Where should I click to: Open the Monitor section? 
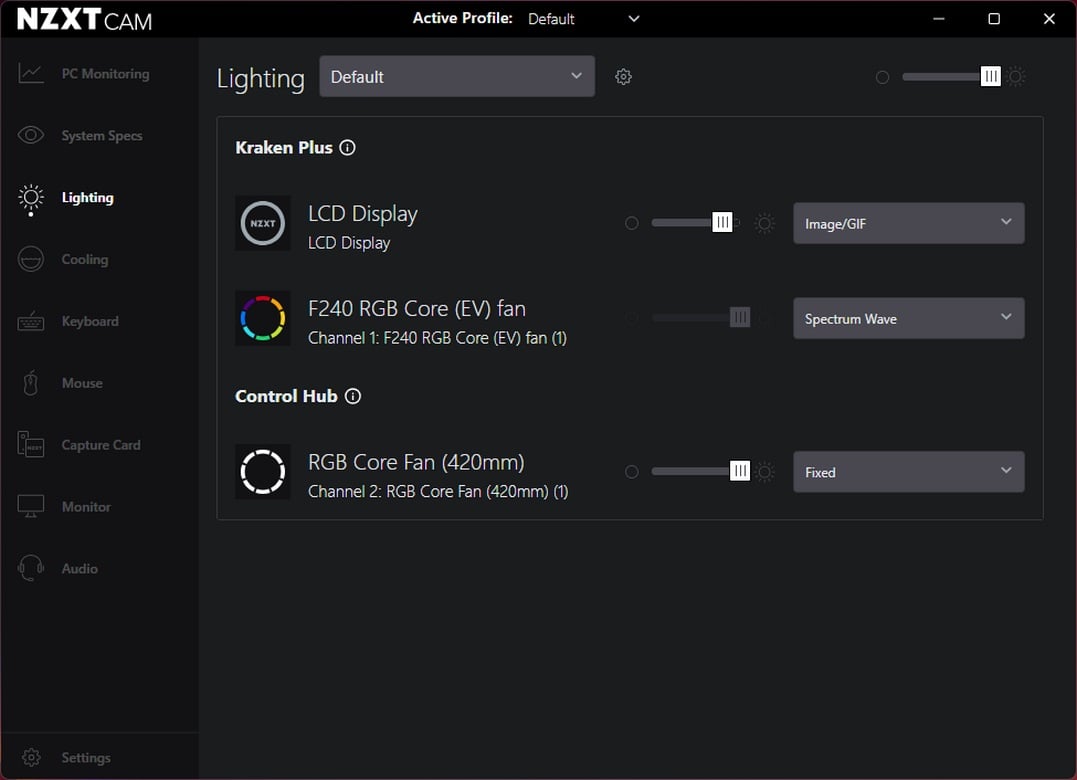[x=86, y=506]
